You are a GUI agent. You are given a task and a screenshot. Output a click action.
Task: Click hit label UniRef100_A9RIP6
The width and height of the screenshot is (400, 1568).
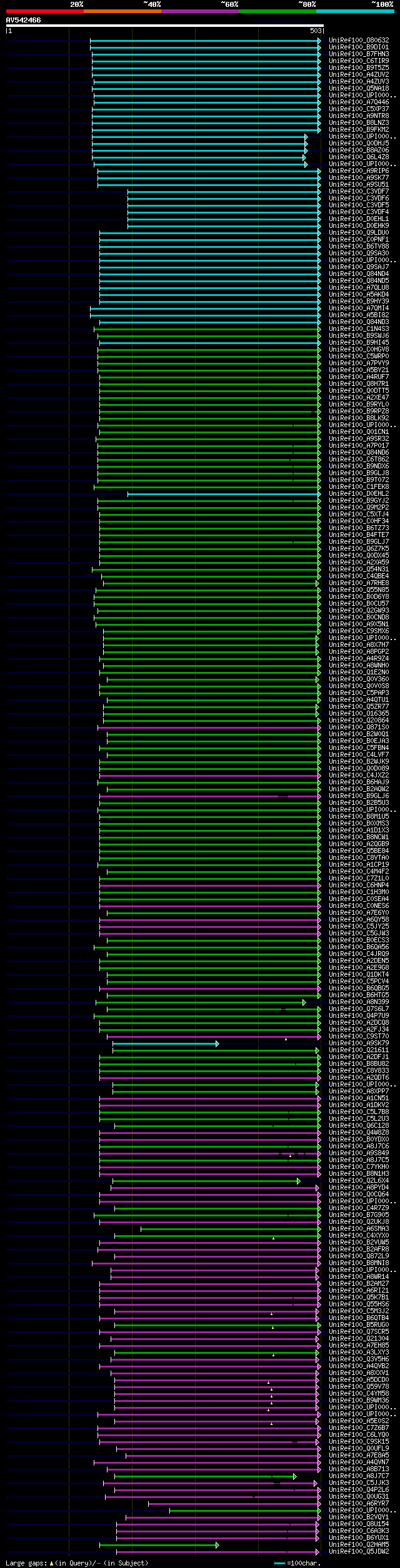coord(359,171)
